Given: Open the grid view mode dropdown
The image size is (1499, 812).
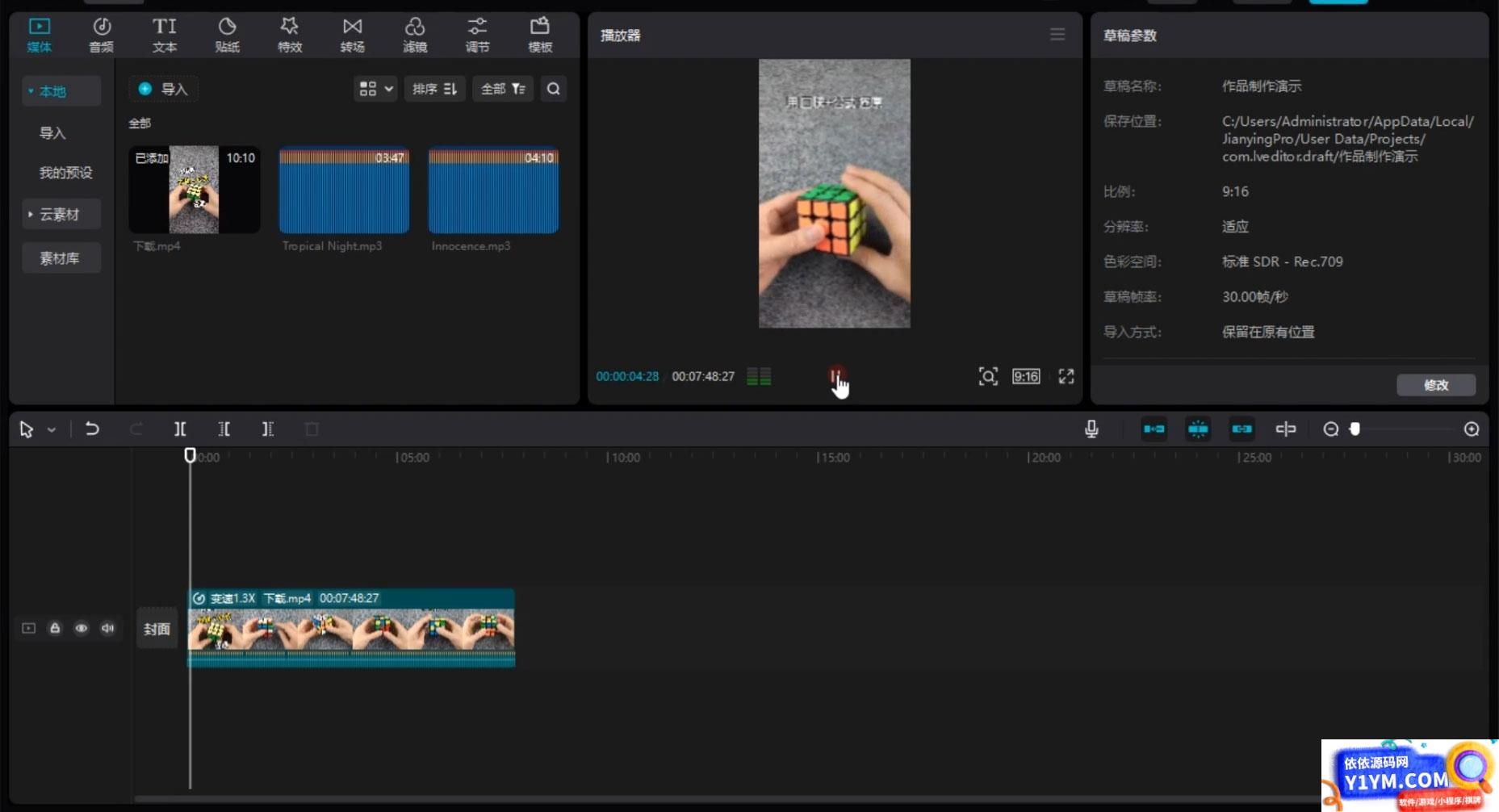Looking at the screenshot, I should (375, 89).
